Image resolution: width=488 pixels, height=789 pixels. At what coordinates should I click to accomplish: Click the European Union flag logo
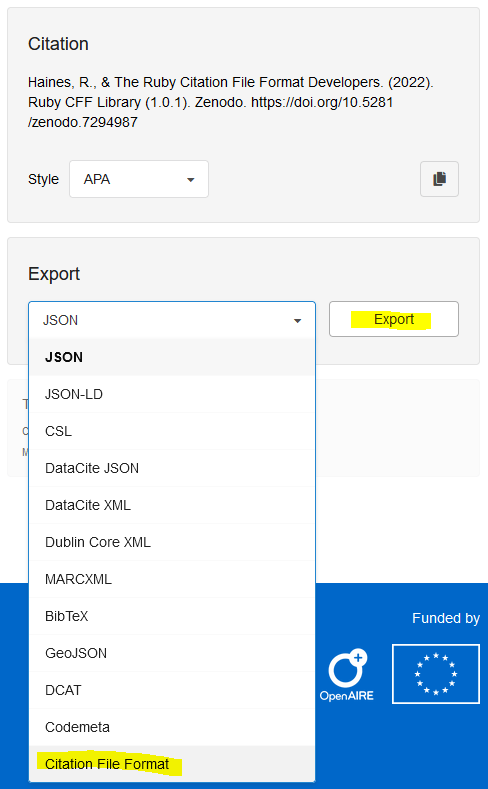(436, 674)
